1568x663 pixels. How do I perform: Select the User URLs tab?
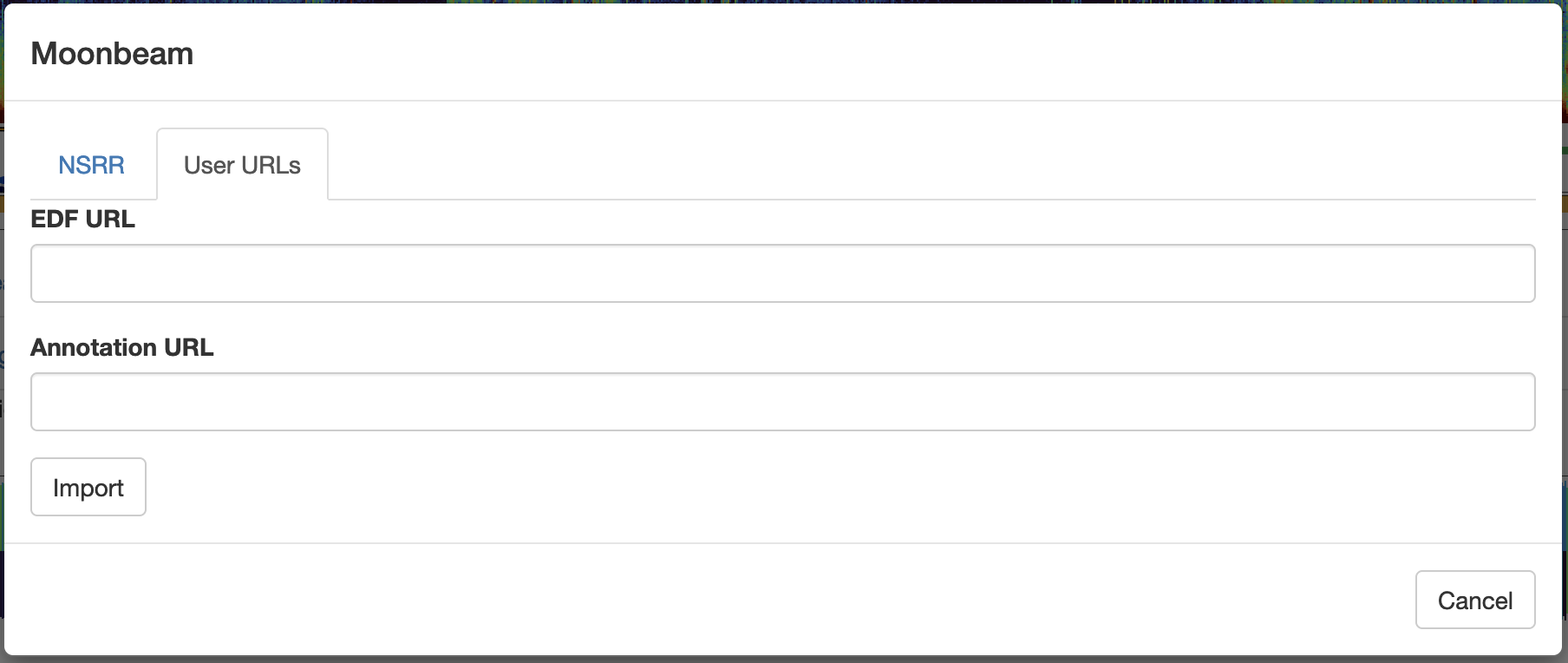click(242, 165)
